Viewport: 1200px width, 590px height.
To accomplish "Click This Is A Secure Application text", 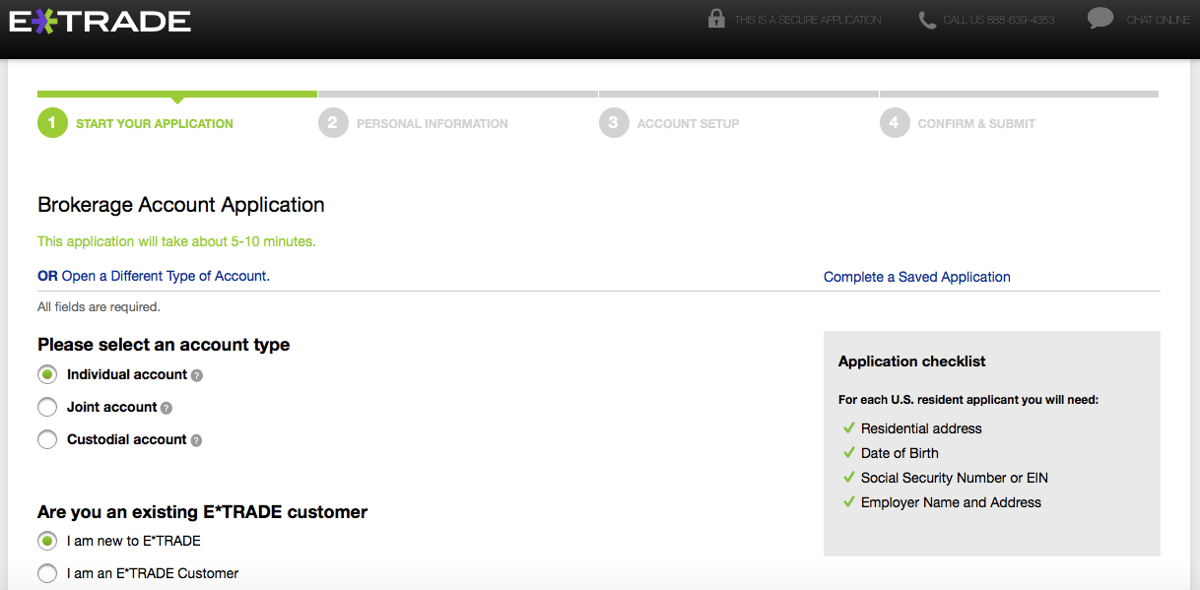I will coord(807,20).
